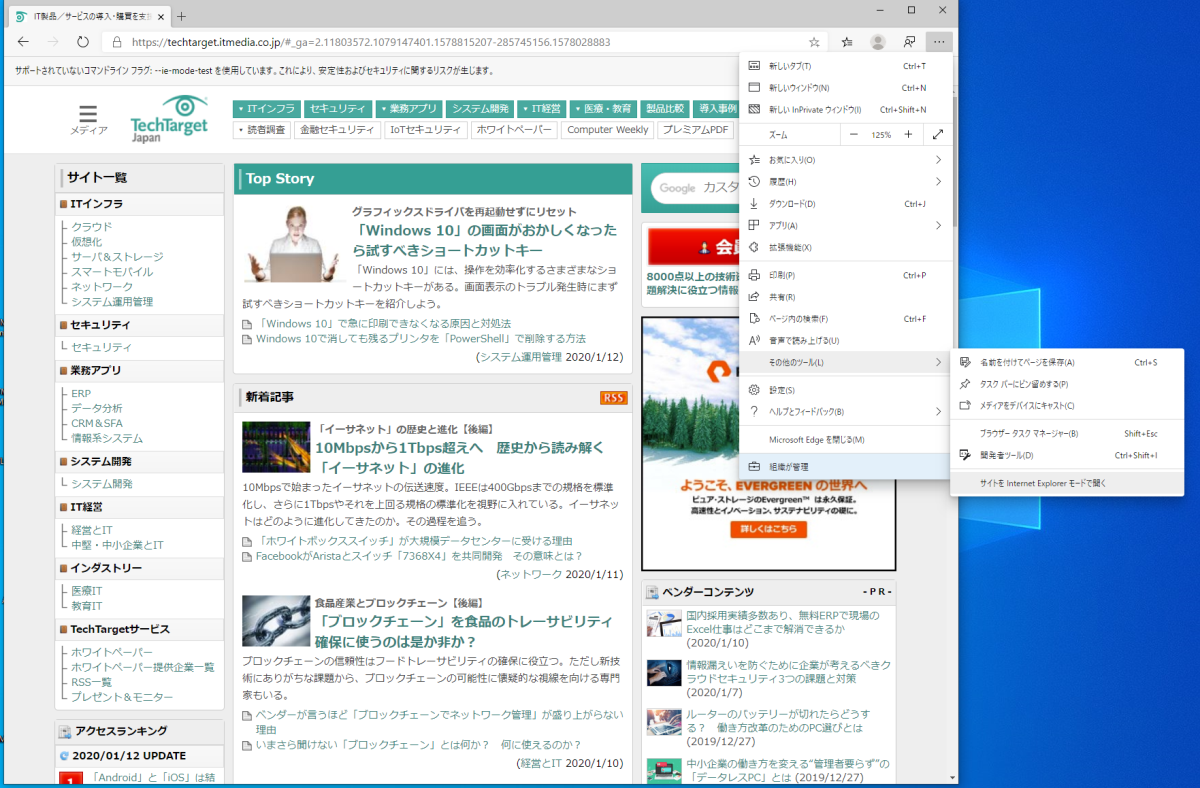The image size is (1200, 788).
Task: Click 組織が管理 menu entry
Action: (x=846, y=467)
